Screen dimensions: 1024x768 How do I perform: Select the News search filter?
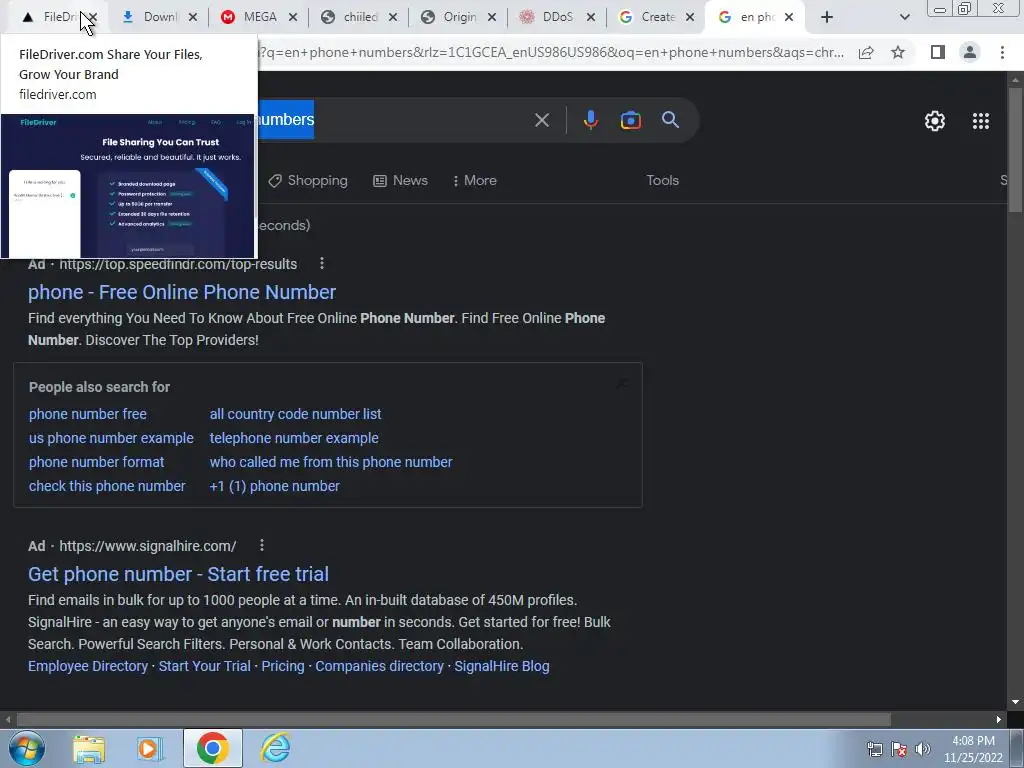pos(400,181)
